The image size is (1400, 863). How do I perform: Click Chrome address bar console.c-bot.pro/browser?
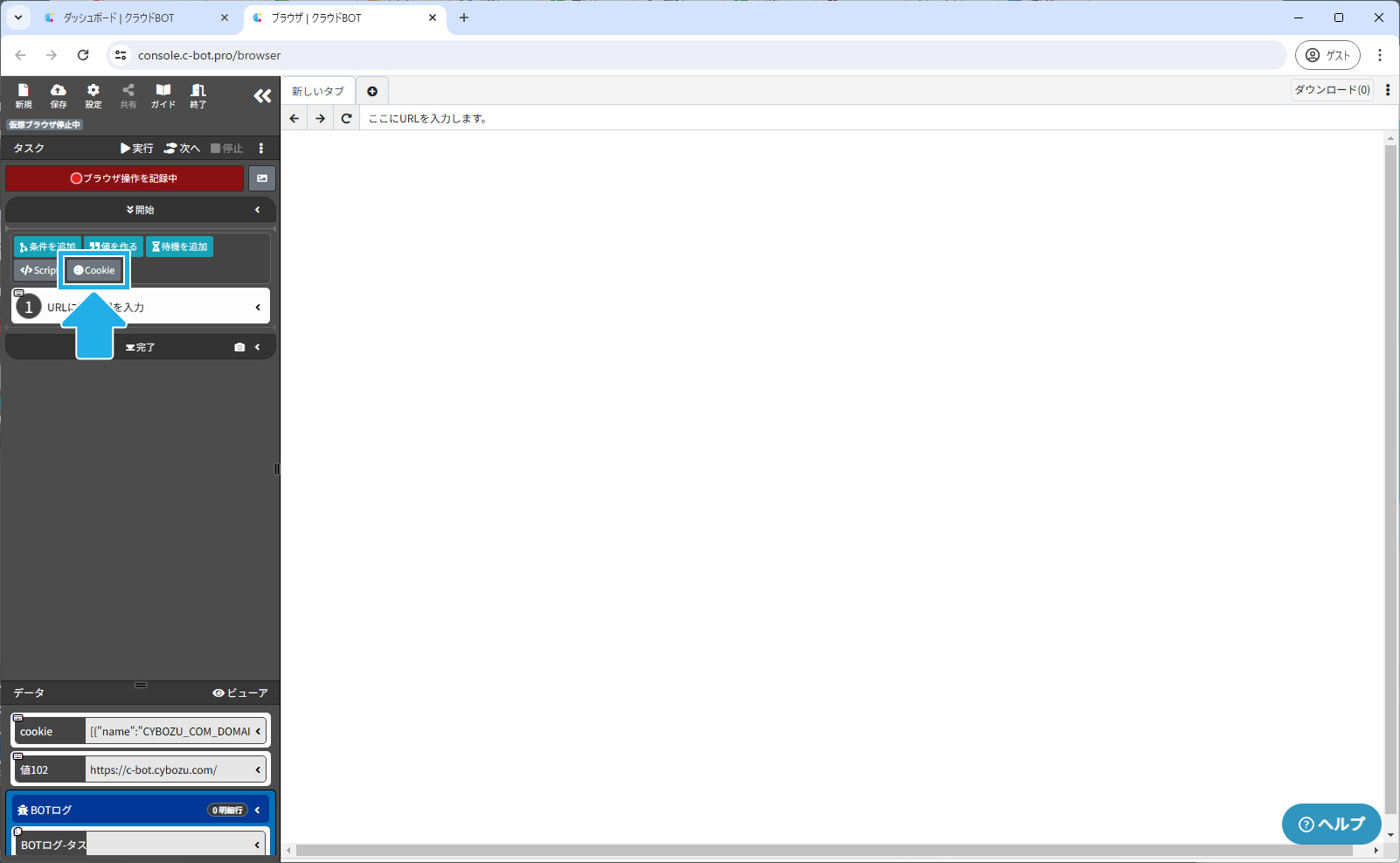696,55
